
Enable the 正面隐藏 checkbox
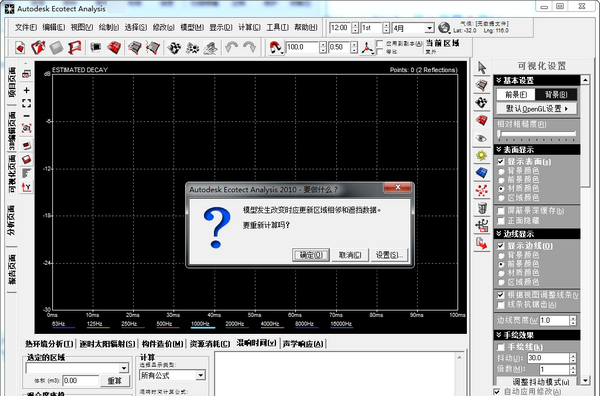(501, 221)
